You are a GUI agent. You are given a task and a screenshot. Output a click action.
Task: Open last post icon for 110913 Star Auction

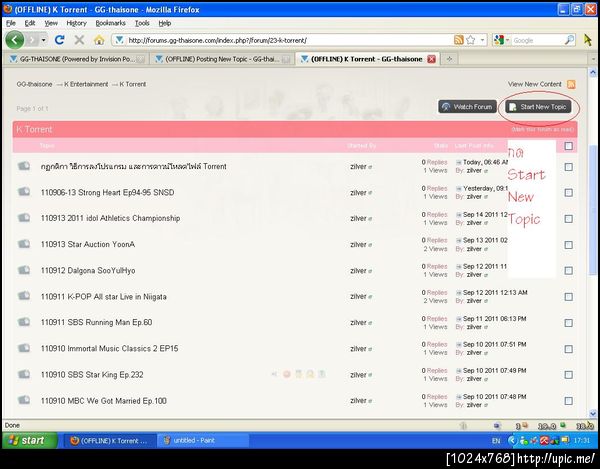click(458, 240)
